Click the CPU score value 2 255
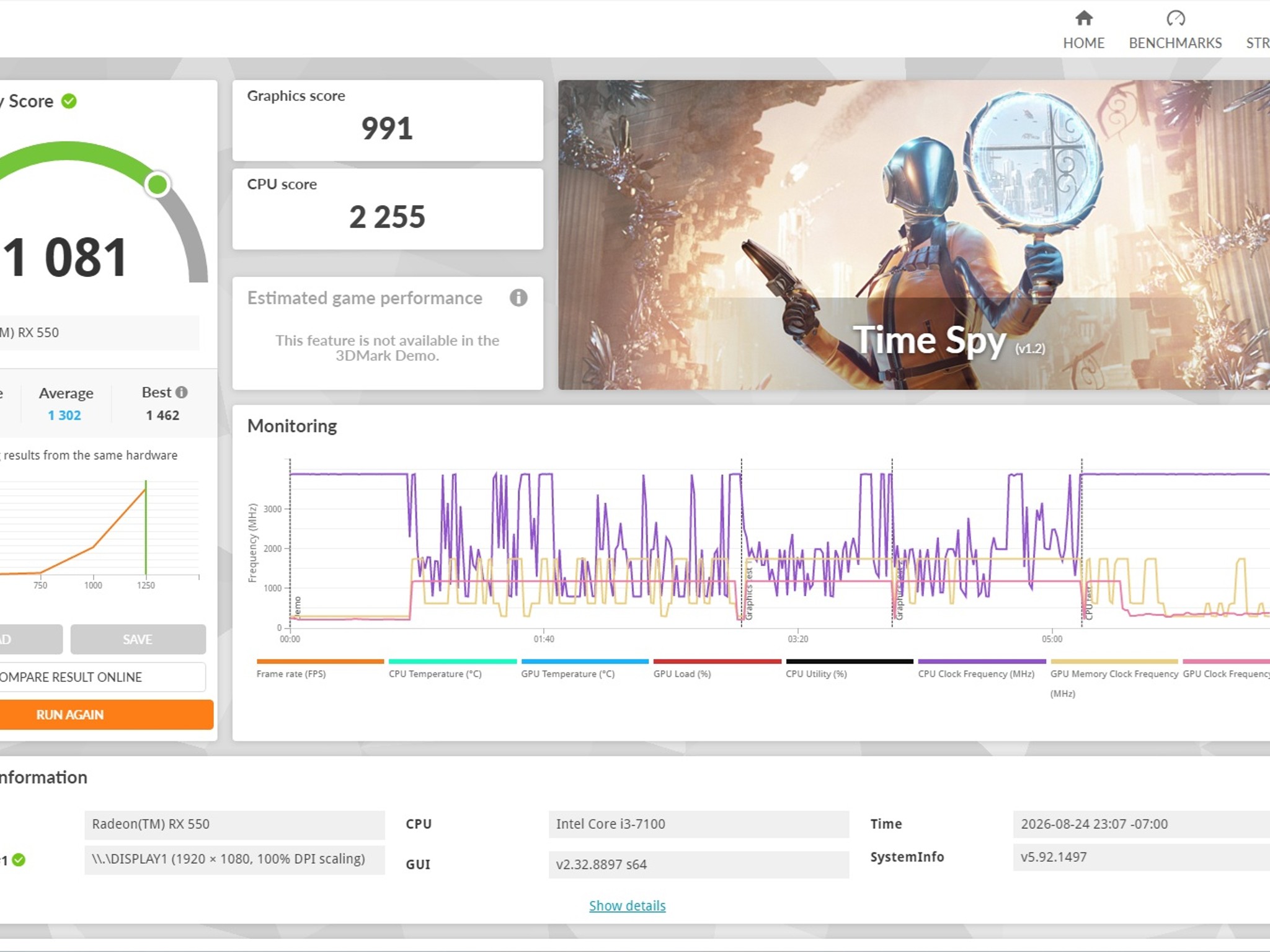 pyautogui.click(x=387, y=217)
